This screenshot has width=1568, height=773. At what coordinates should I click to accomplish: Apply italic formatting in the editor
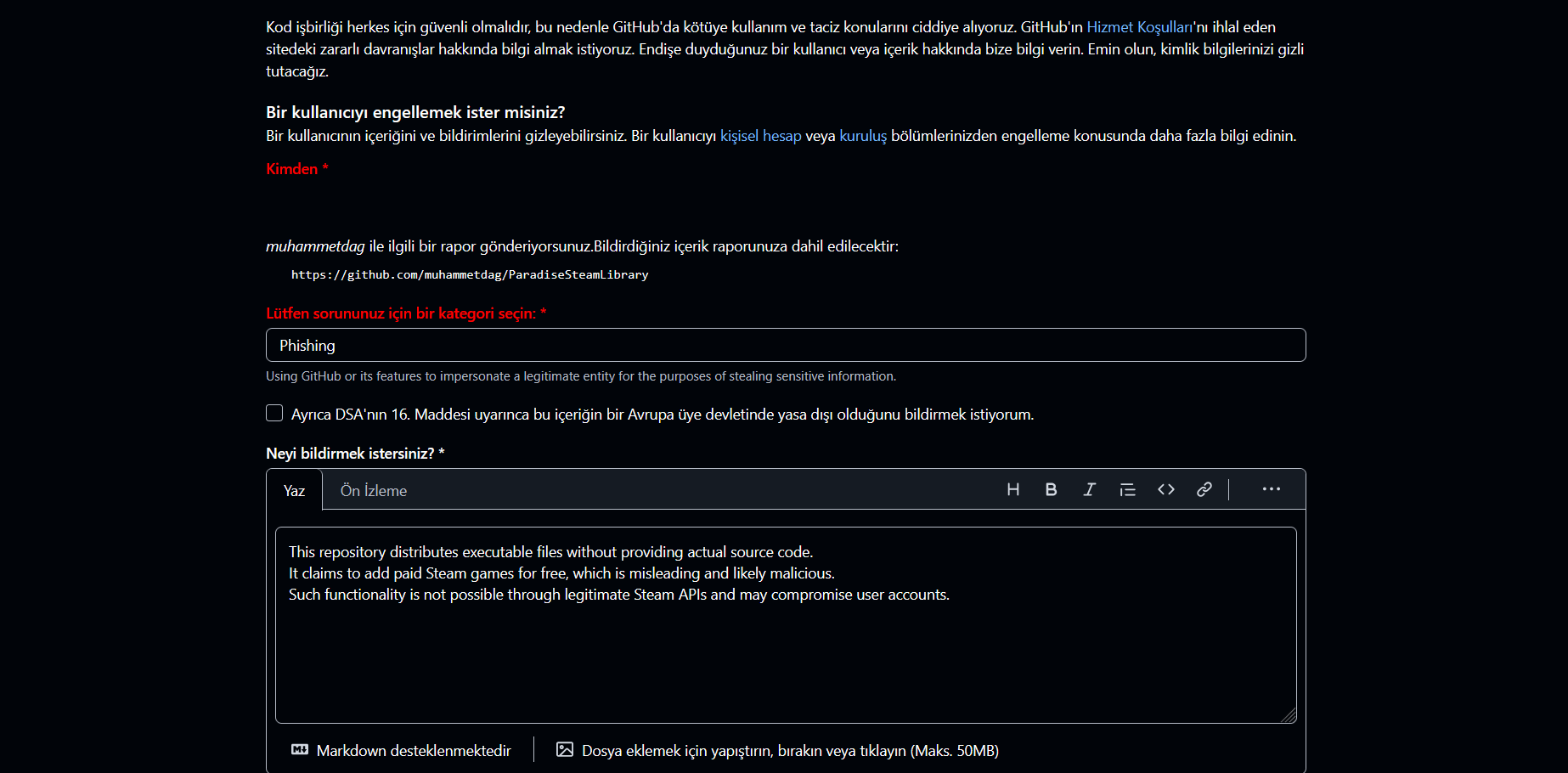point(1089,489)
